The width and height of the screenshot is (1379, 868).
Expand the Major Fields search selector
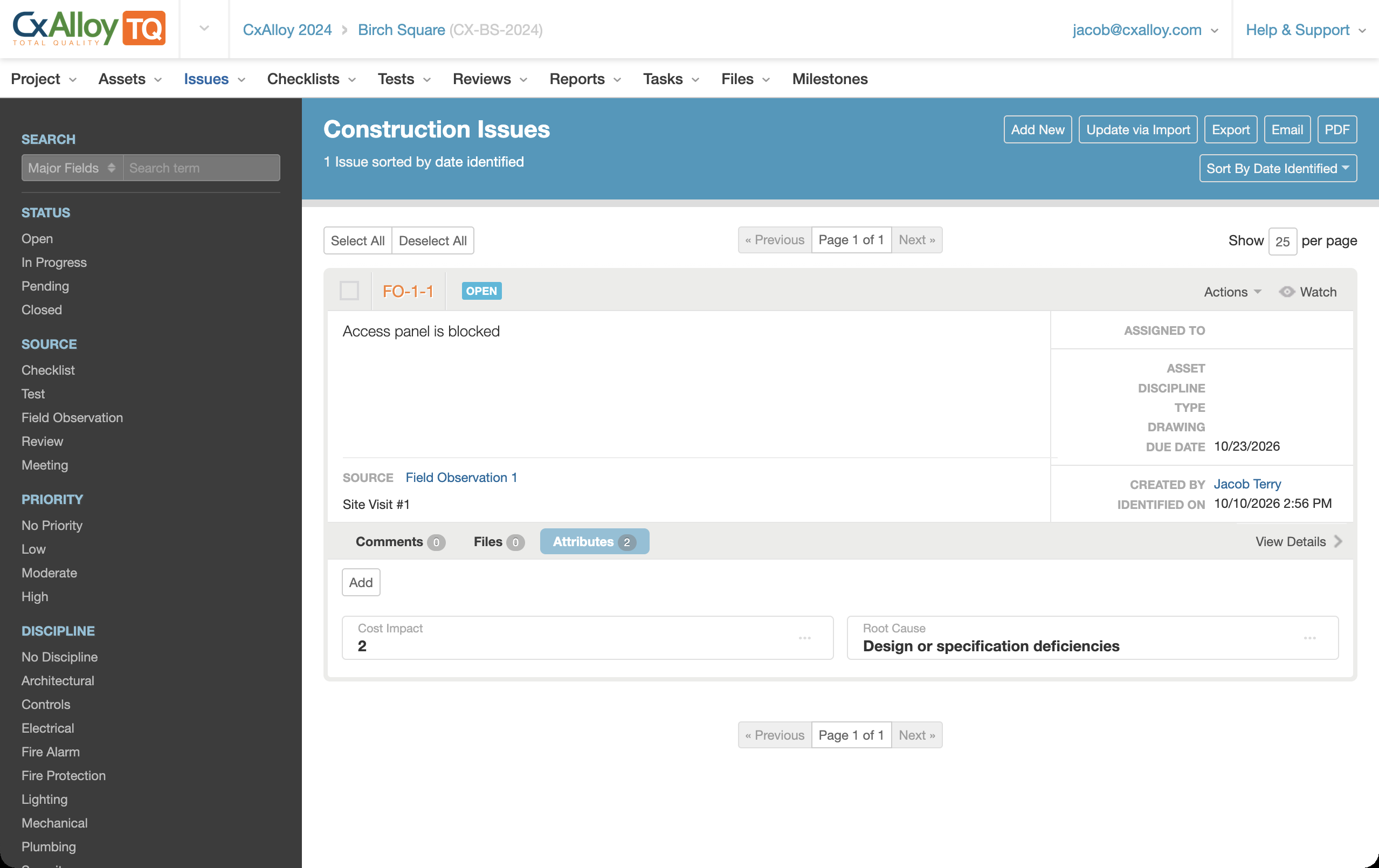point(72,168)
